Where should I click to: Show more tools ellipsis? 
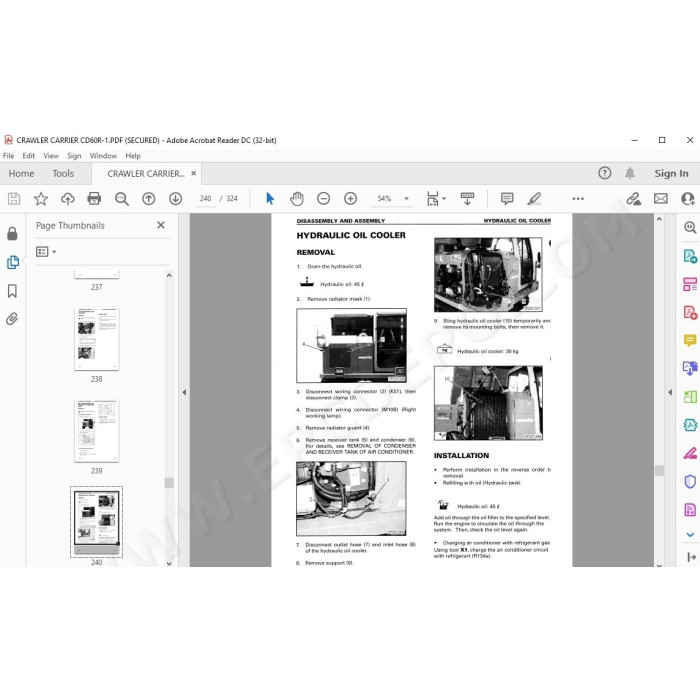[x=578, y=199]
